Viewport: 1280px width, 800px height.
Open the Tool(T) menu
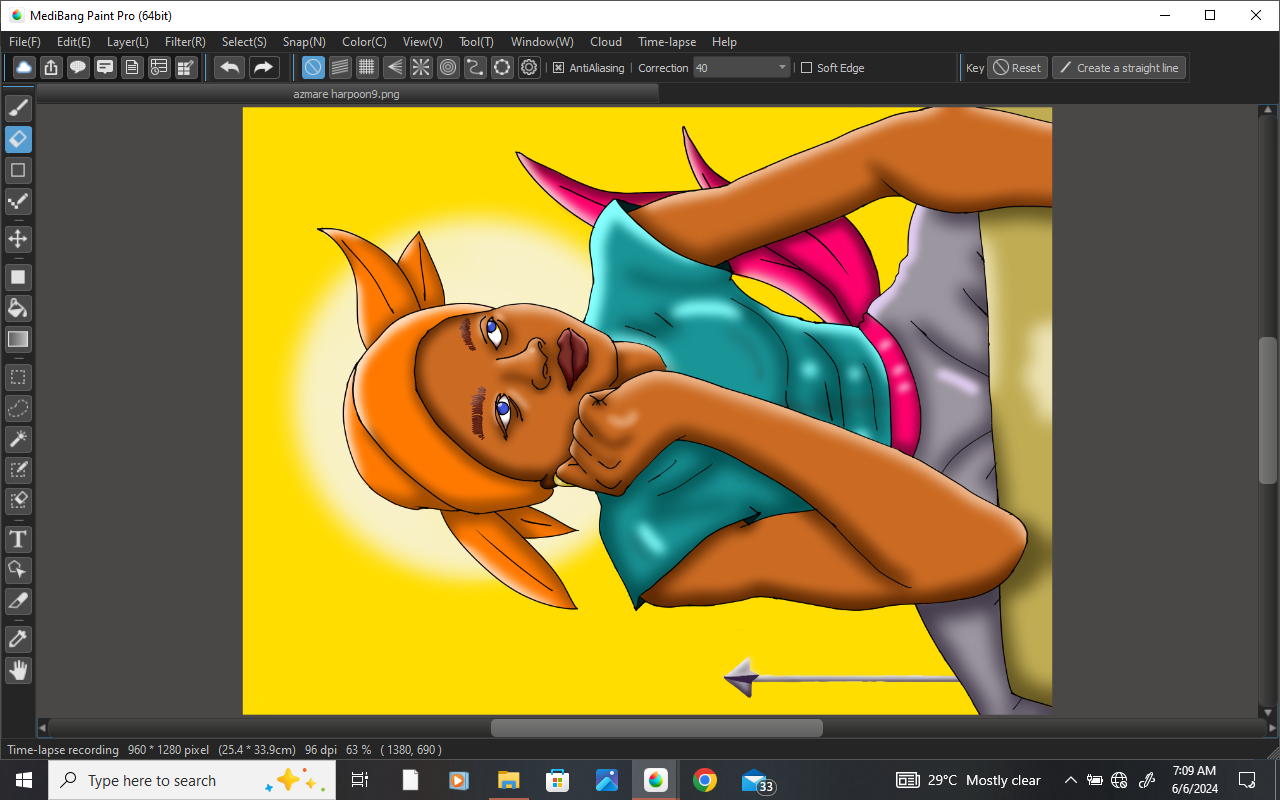click(x=476, y=42)
